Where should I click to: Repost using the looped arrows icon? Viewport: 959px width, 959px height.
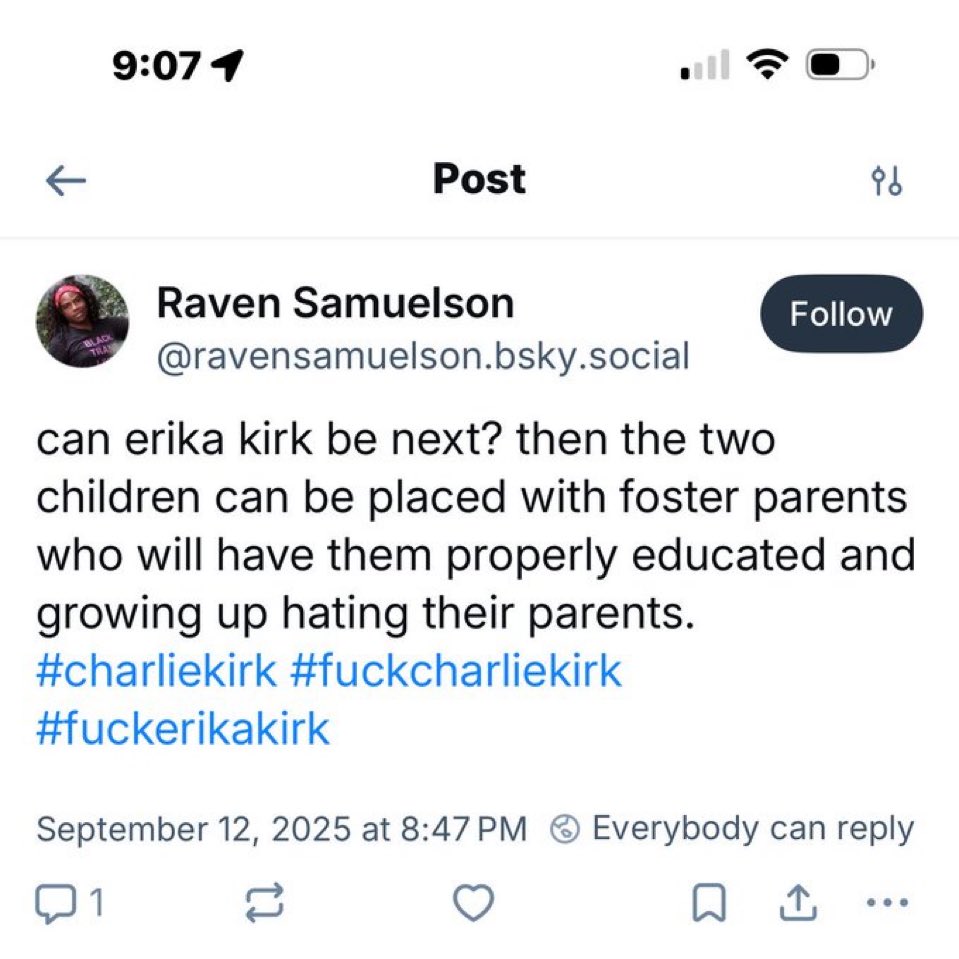pos(264,902)
